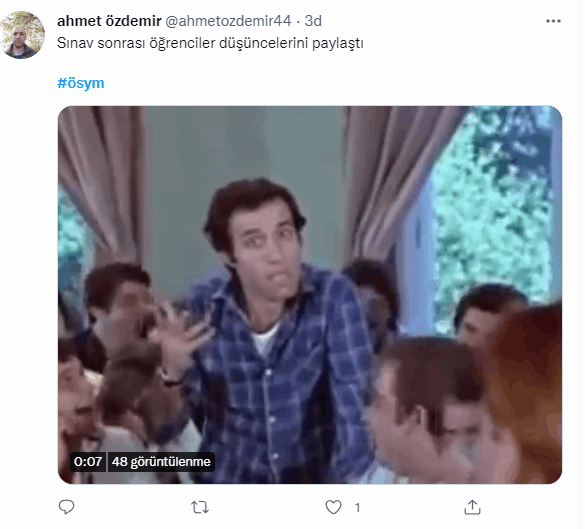Open ahmet özdemir's profile avatar
Viewport: 585px width, 529px height.
pyautogui.click(x=23, y=35)
